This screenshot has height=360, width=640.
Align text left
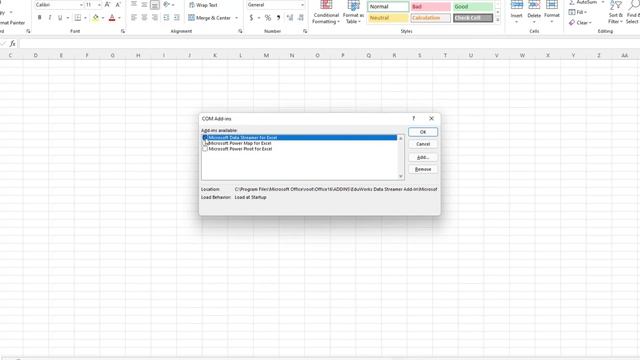click(134, 18)
